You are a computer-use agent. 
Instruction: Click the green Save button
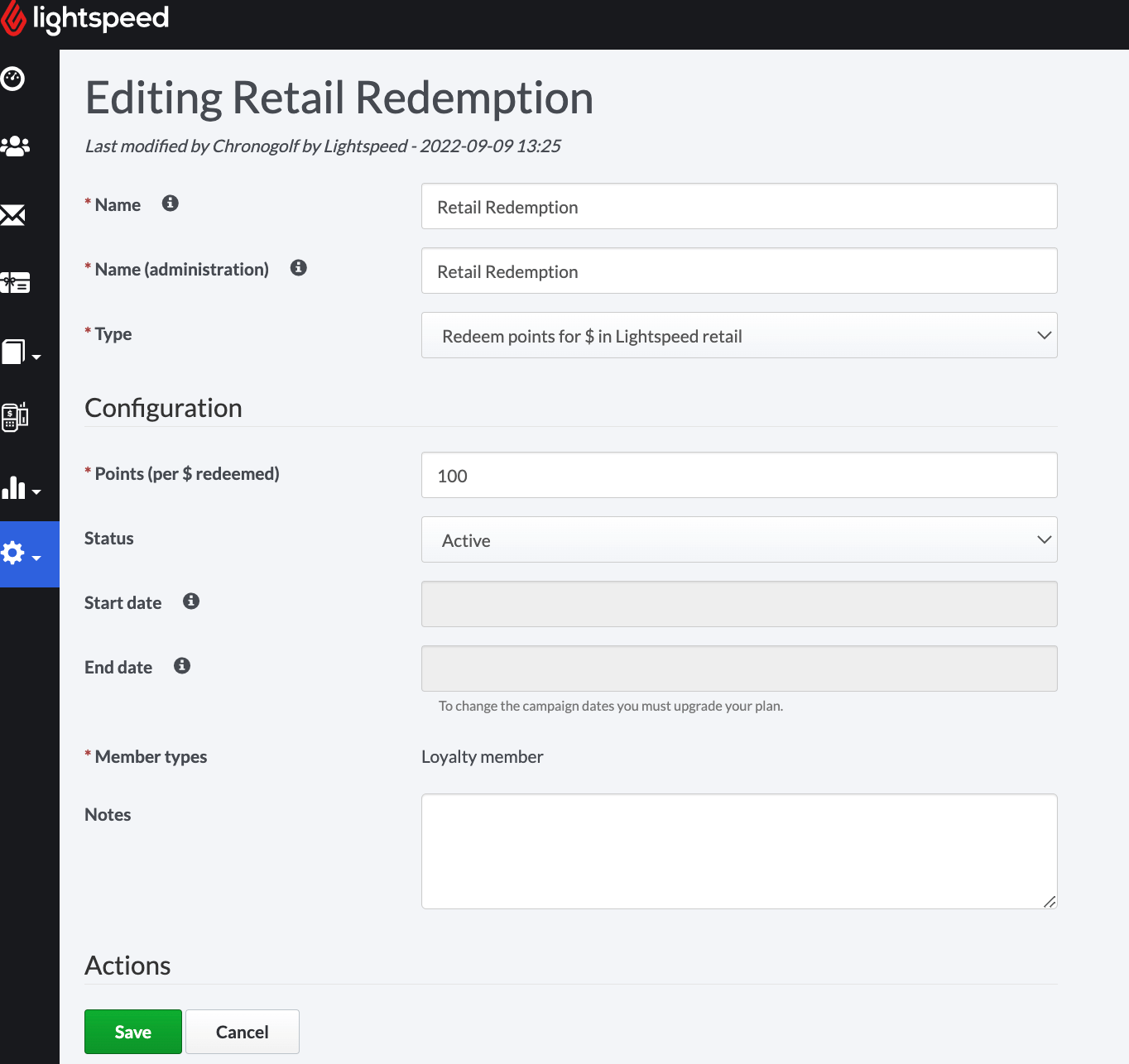[x=133, y=1032]
